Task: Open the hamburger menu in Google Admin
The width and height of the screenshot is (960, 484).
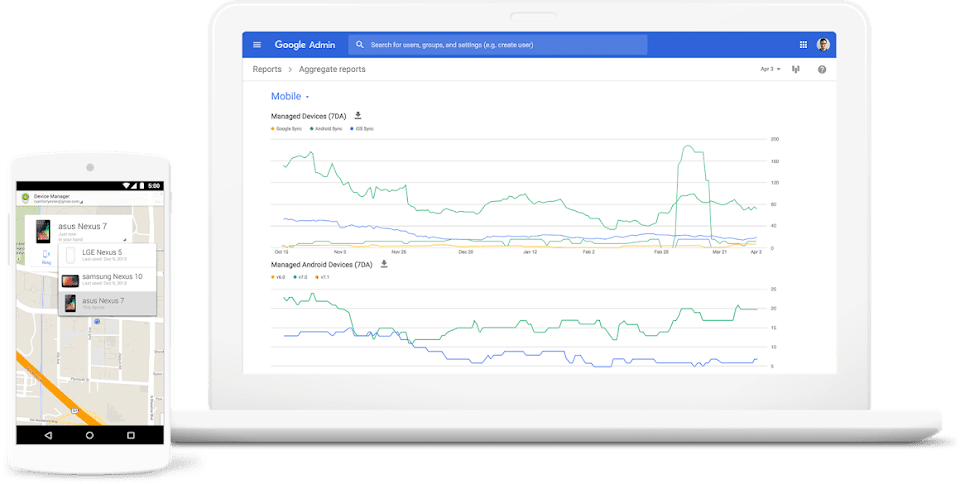Action: [x=257, y=45]
